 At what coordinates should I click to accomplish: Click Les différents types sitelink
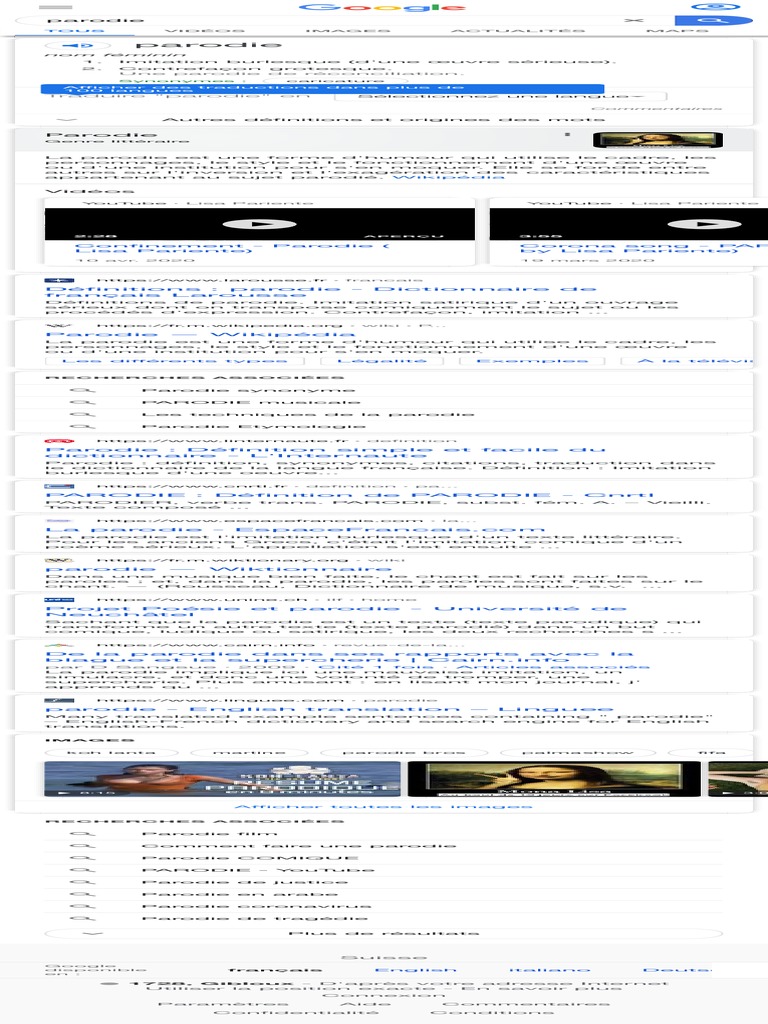click(x=174, y=360)
